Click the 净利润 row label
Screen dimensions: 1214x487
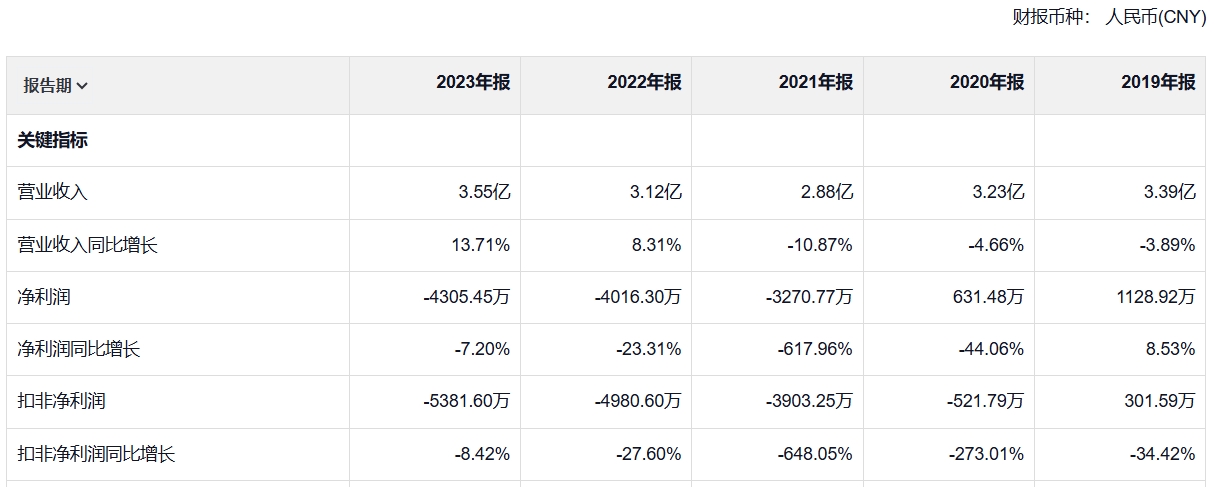[x=44, y=297]
